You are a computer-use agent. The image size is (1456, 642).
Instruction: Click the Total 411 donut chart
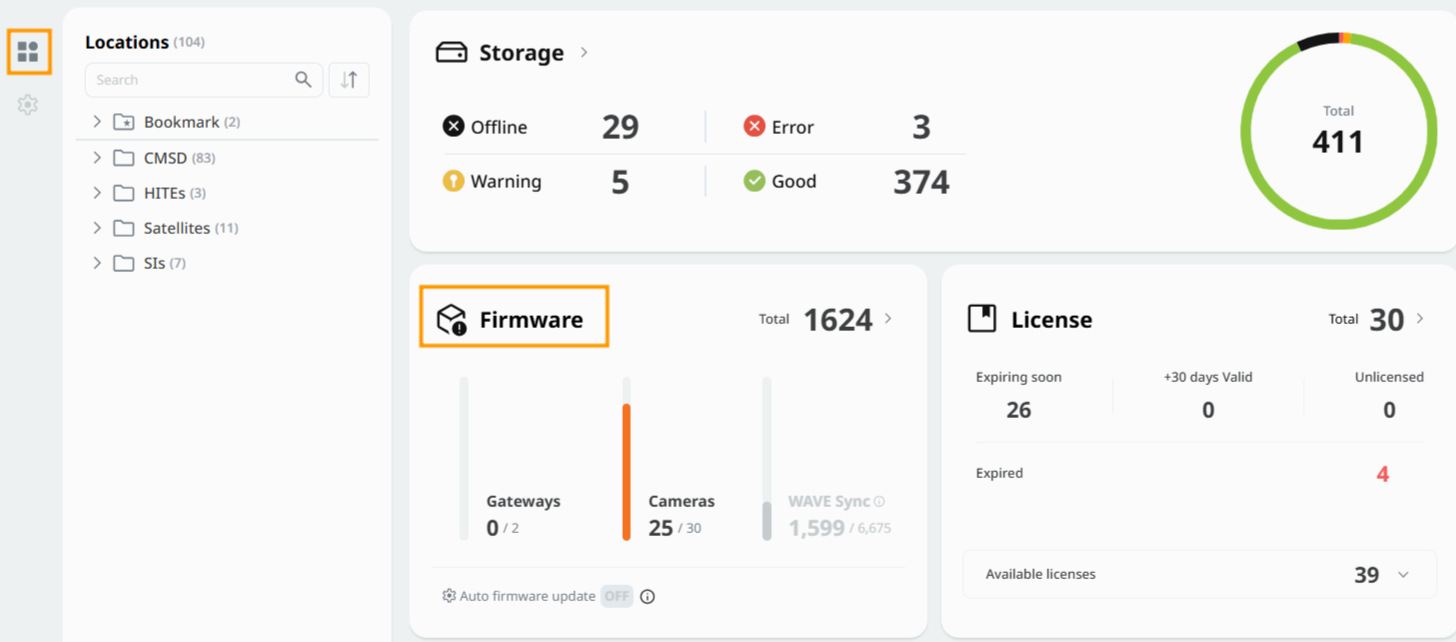coord(1338,131)
